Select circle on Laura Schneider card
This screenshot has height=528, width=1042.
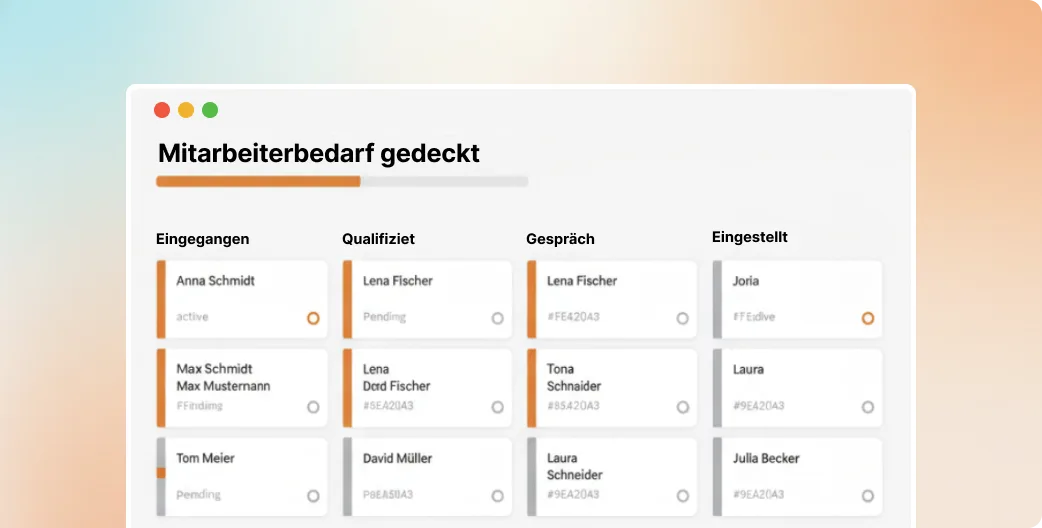coord(683,496)
